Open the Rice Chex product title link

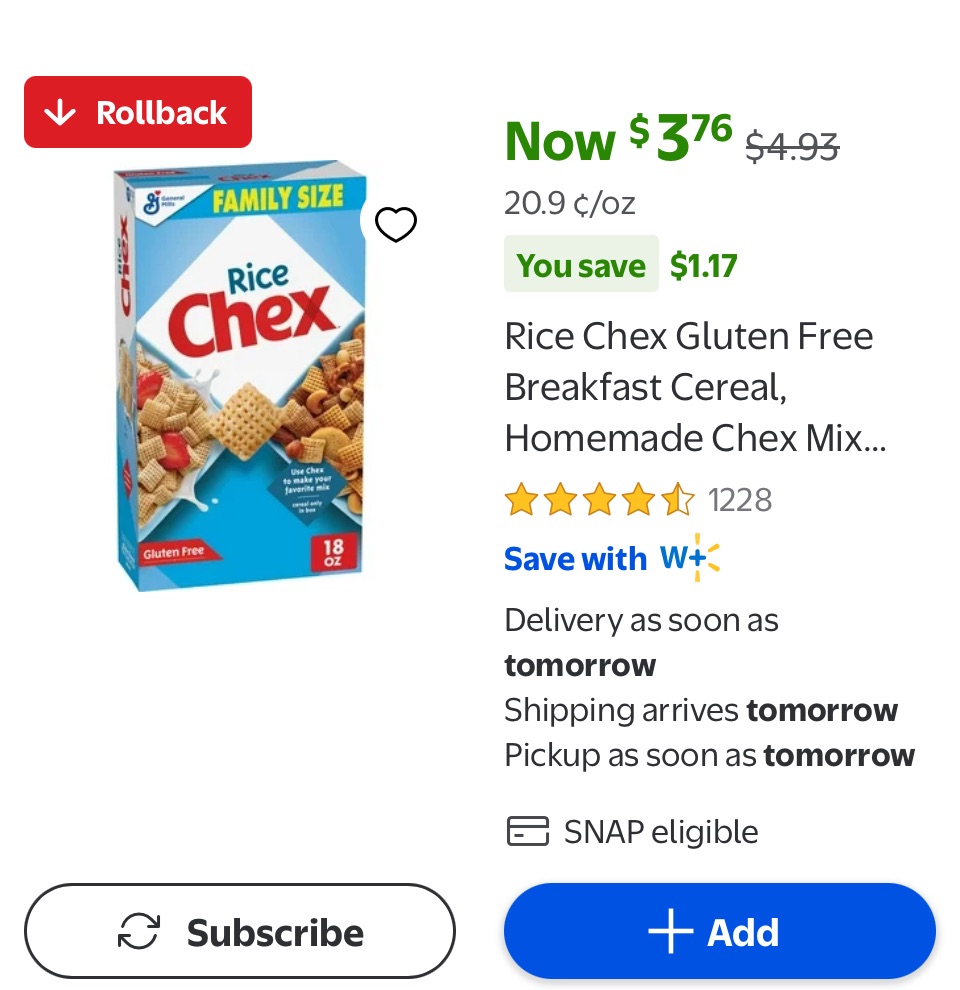690,387
